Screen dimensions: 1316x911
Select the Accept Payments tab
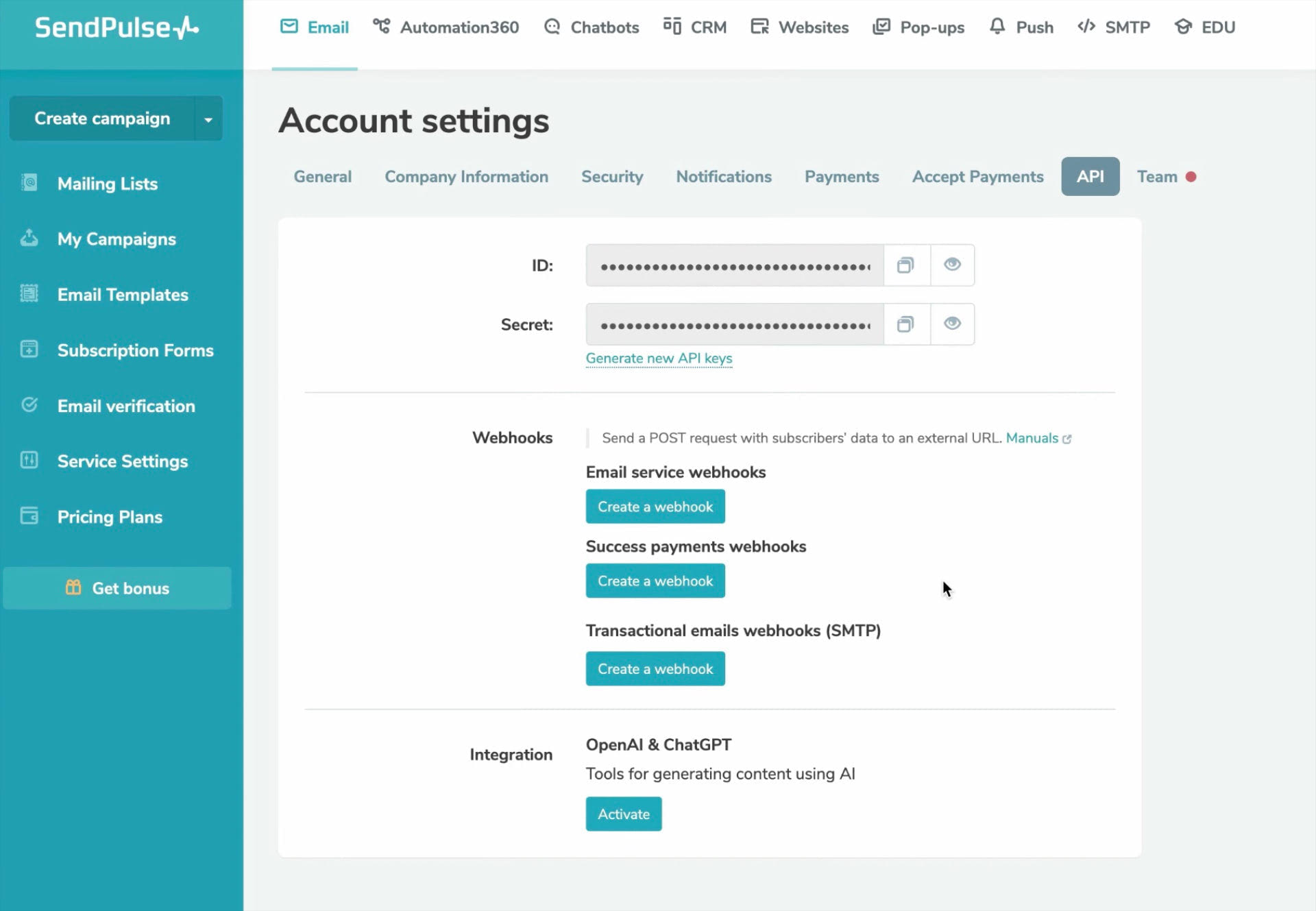coord(977,177)
